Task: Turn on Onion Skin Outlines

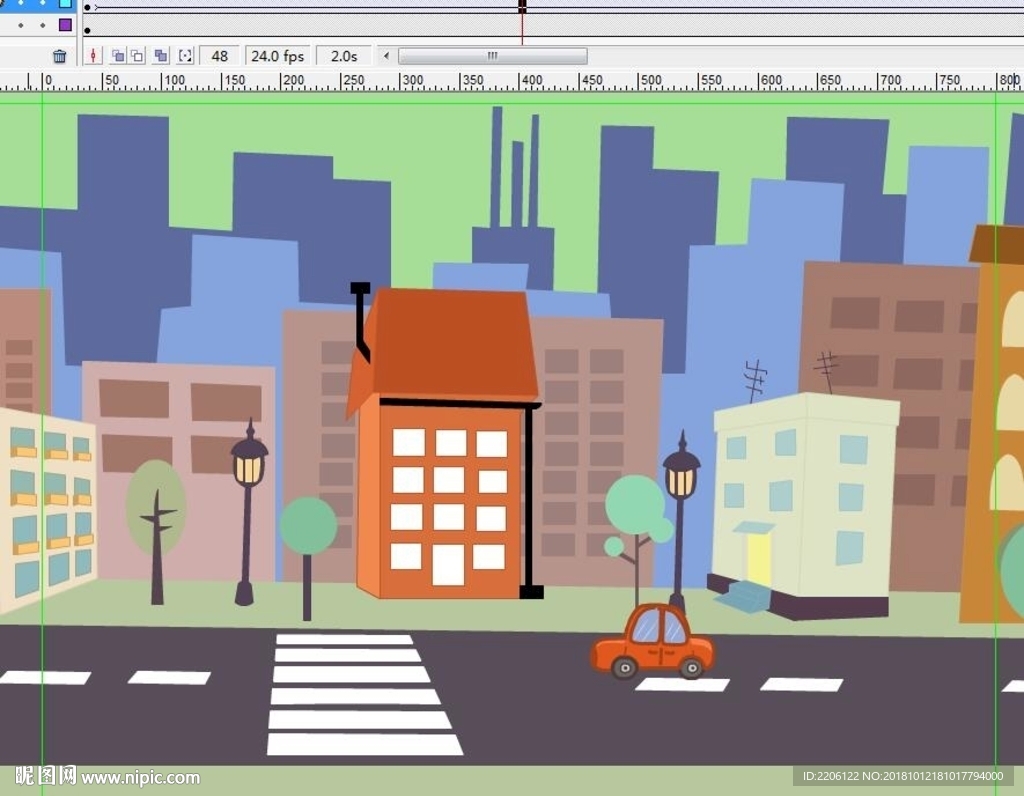Action: (137, 56)
